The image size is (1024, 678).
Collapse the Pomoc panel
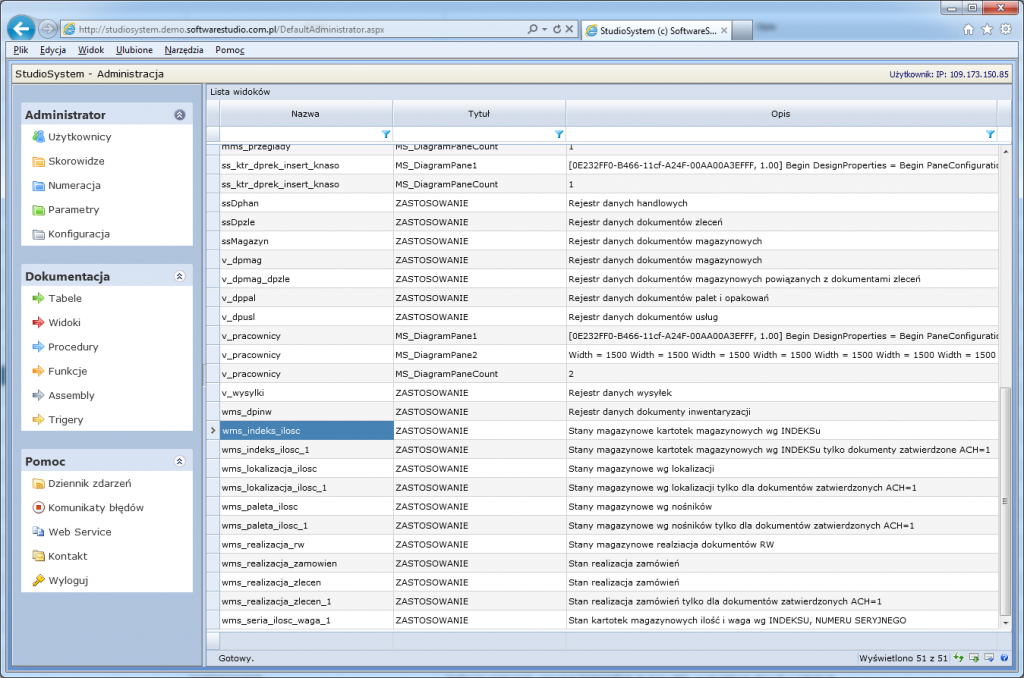click(x=179, y=460)
